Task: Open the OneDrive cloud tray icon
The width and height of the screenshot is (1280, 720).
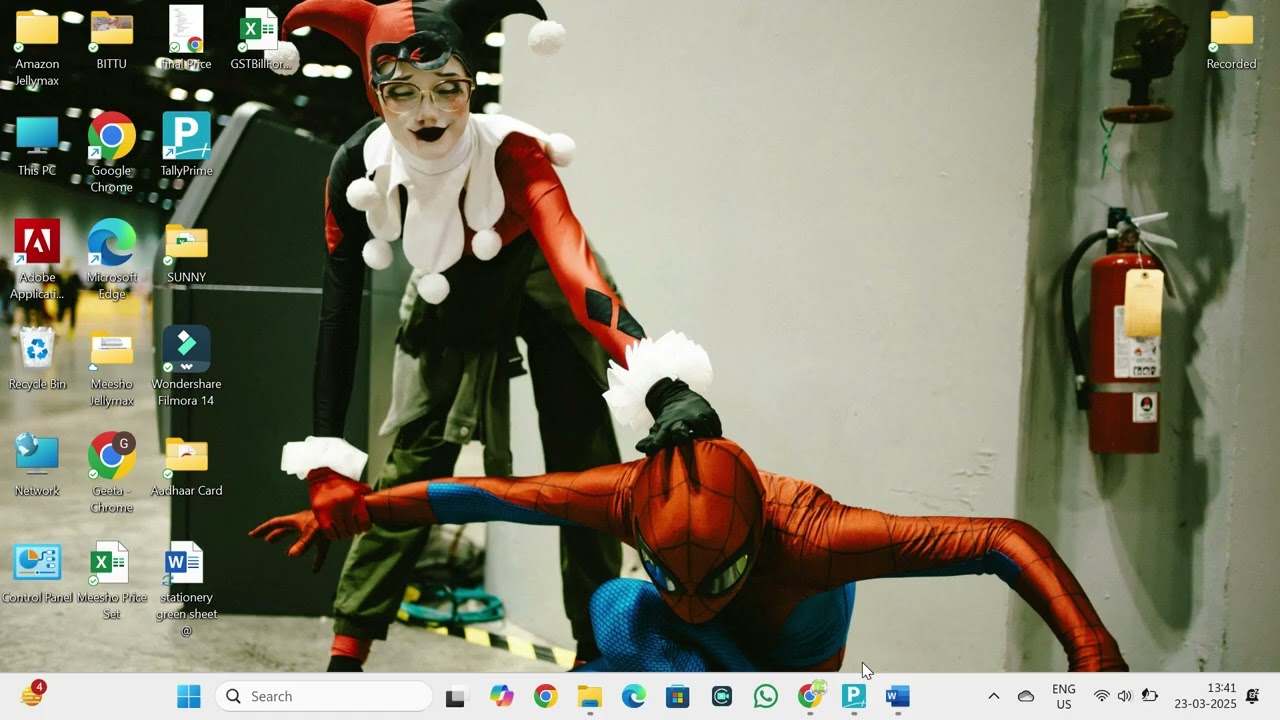Action: [x=1026, y=696]
